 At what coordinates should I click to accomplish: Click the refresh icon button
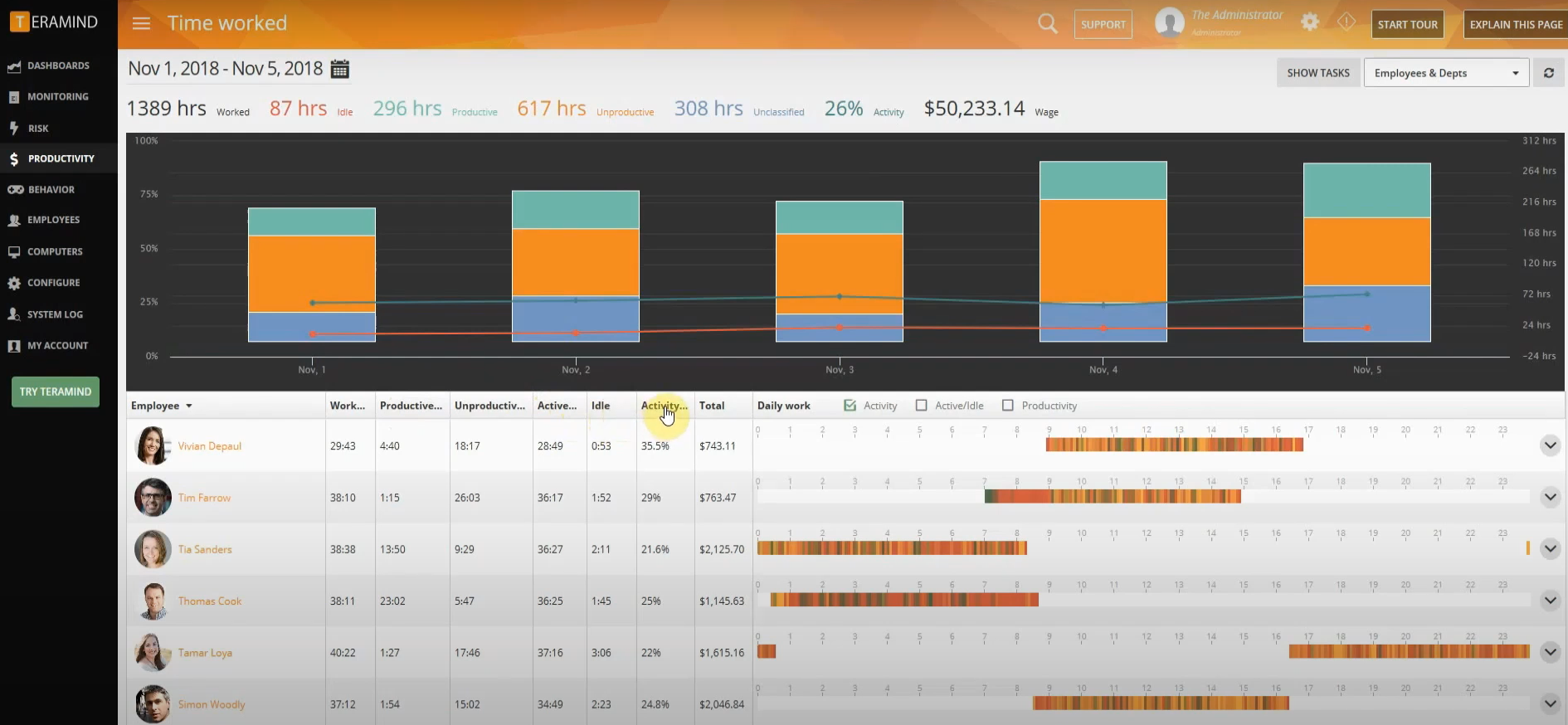[1548, 73]
